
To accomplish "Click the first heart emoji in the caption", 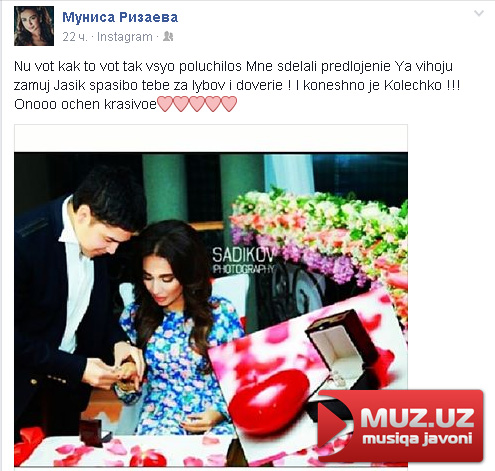I will (165, 104).
